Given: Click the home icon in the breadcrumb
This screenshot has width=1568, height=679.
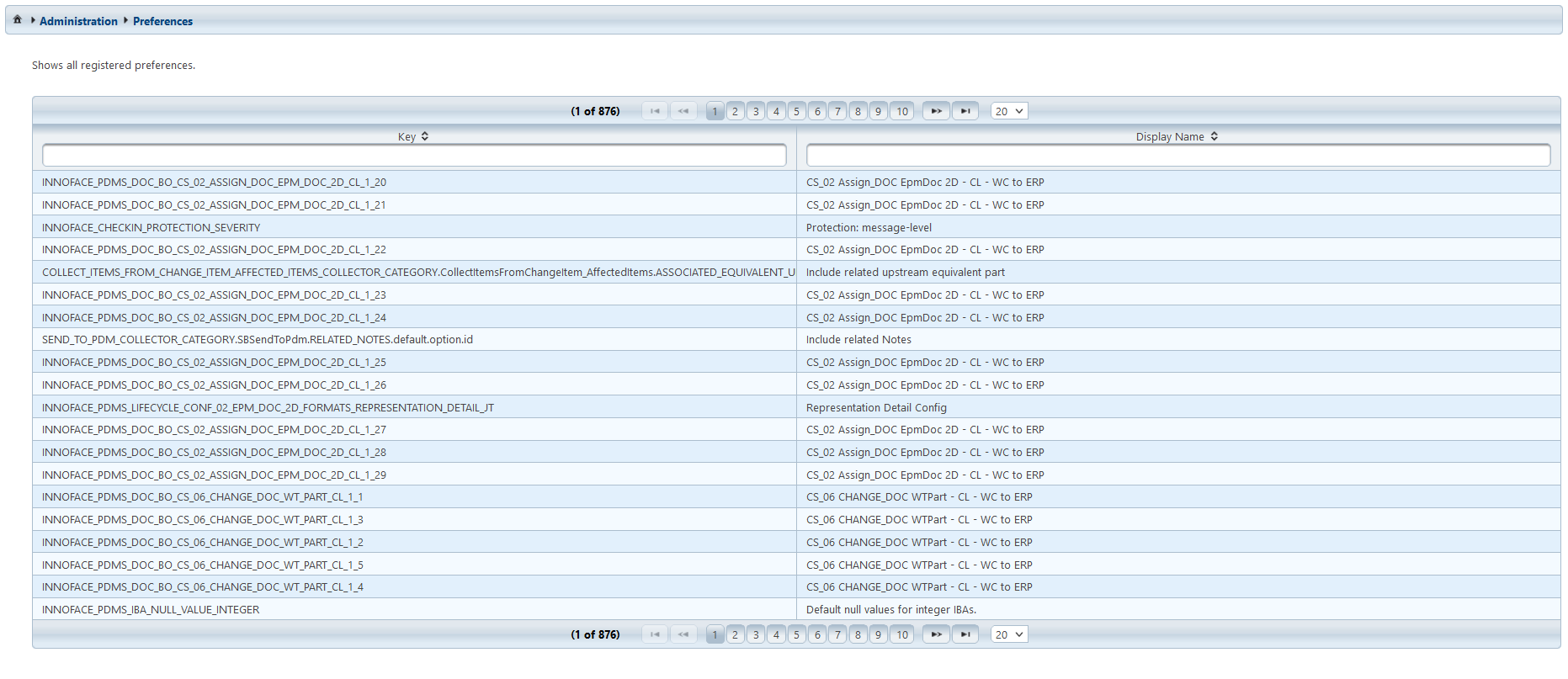Looking at the screenshot, I should pyautogui.click(x=17, y=19).
